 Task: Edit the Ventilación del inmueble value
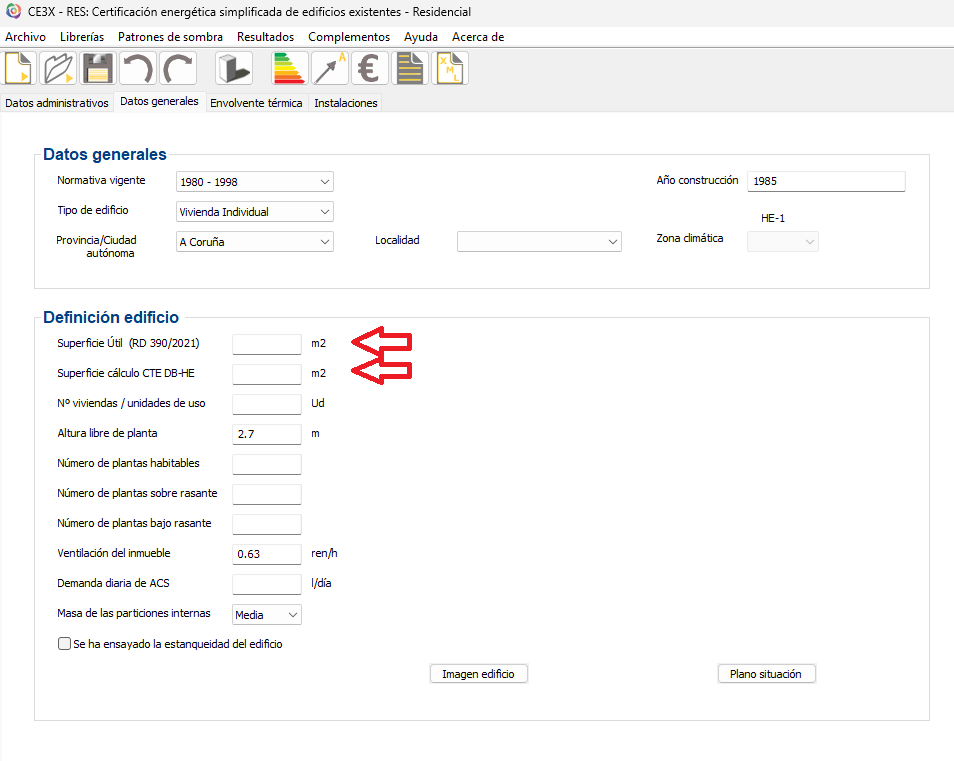coord(267,554)
